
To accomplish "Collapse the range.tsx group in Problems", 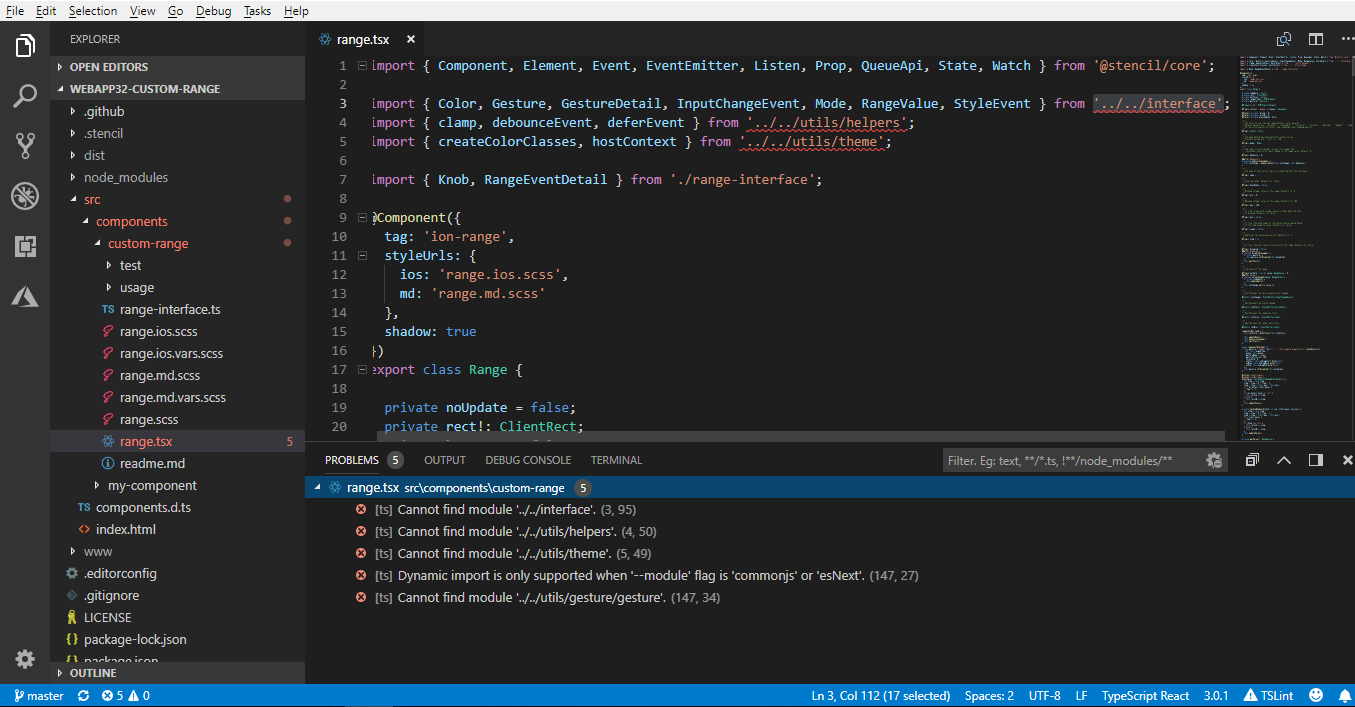I will (x=318, y=487).
